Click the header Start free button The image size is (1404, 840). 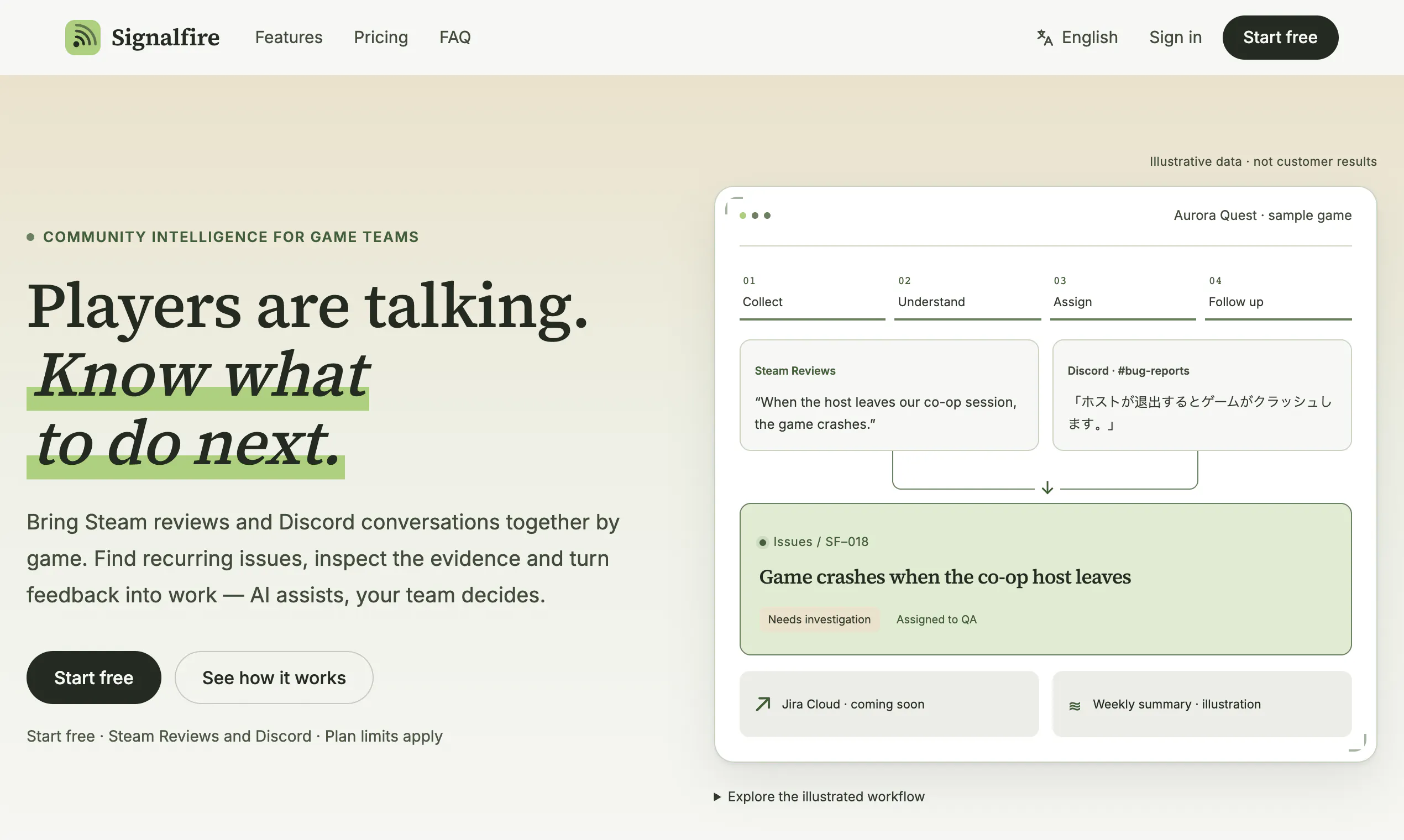[1280, 38]
